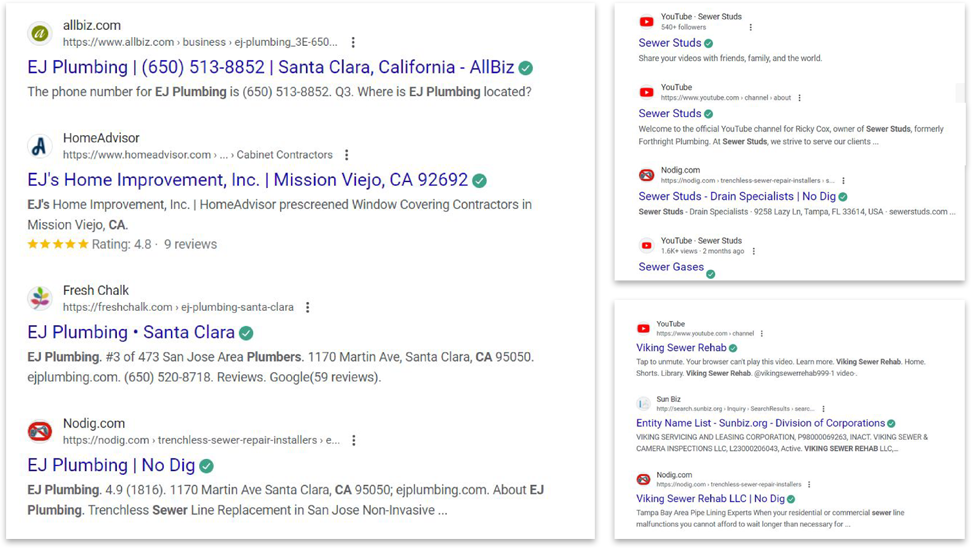The image size is (972, 548).
Task: Click the Fresh Chalk favicon icon
Action: pos(40,298)
